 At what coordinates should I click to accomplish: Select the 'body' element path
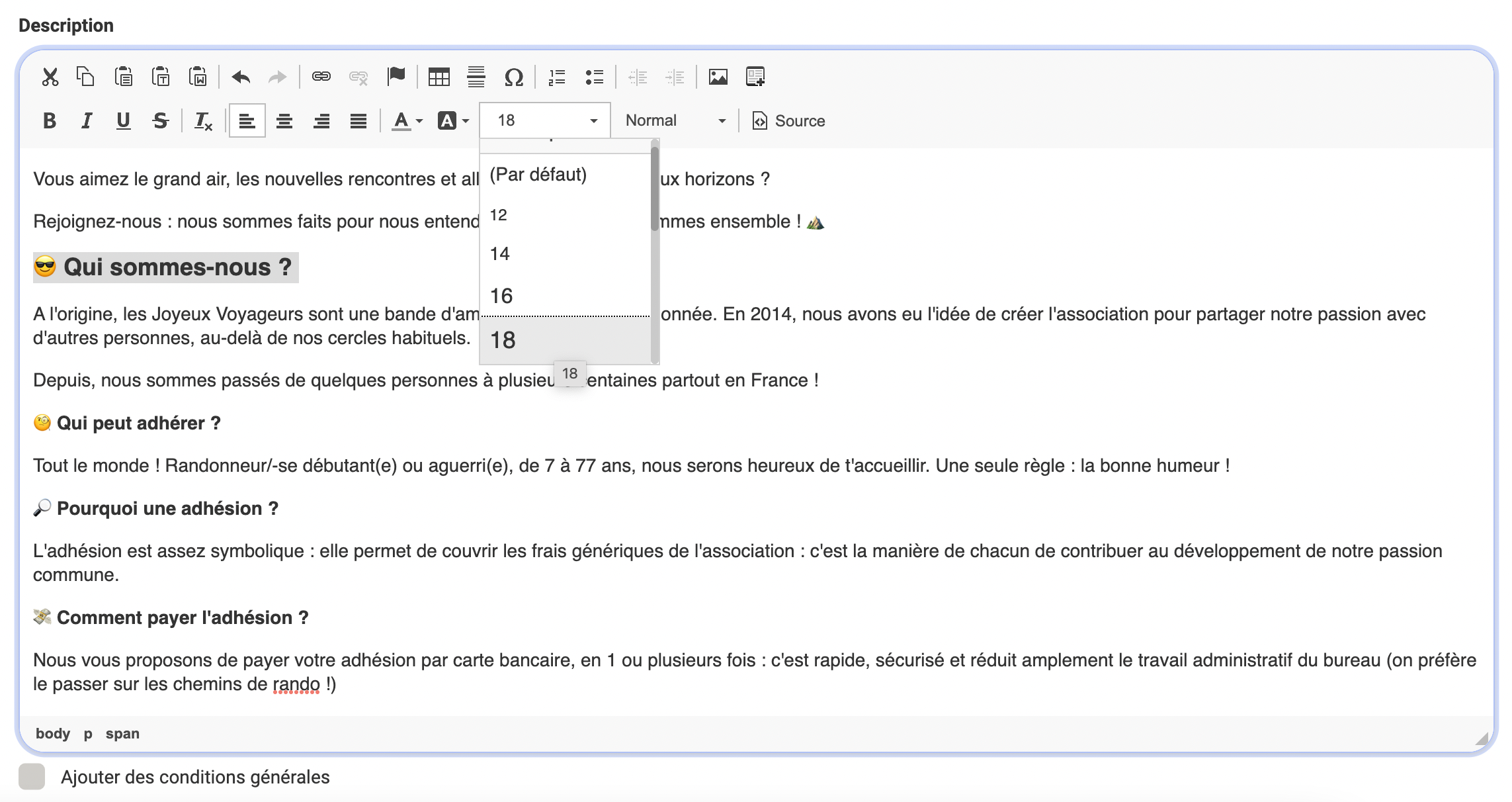point(53,733)
